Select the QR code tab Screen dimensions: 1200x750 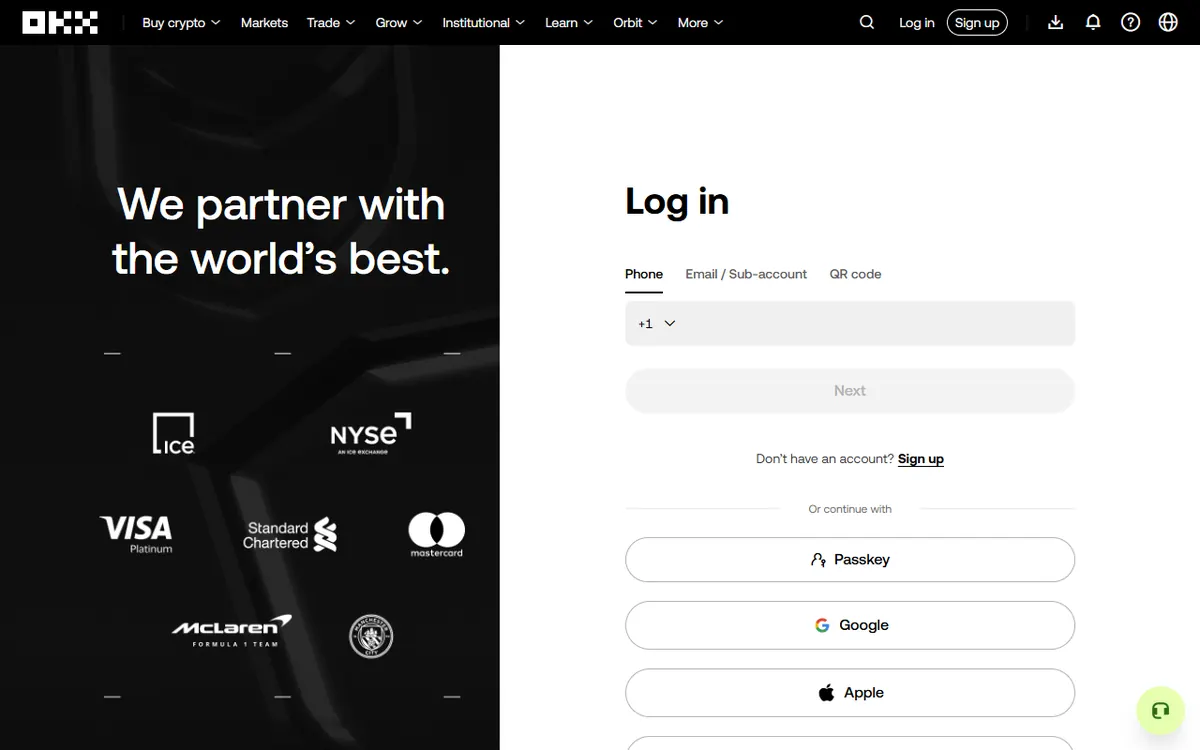point(856,274)
